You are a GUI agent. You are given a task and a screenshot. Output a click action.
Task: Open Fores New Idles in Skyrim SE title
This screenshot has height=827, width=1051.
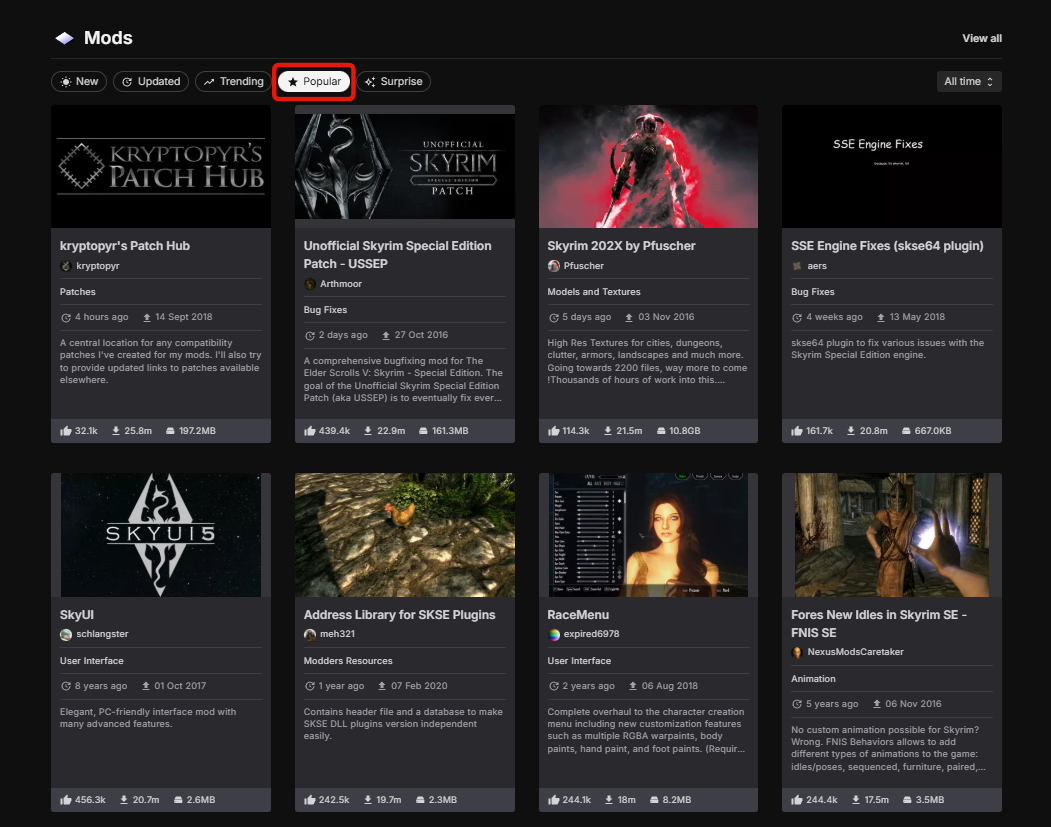[x=879, y=623]
